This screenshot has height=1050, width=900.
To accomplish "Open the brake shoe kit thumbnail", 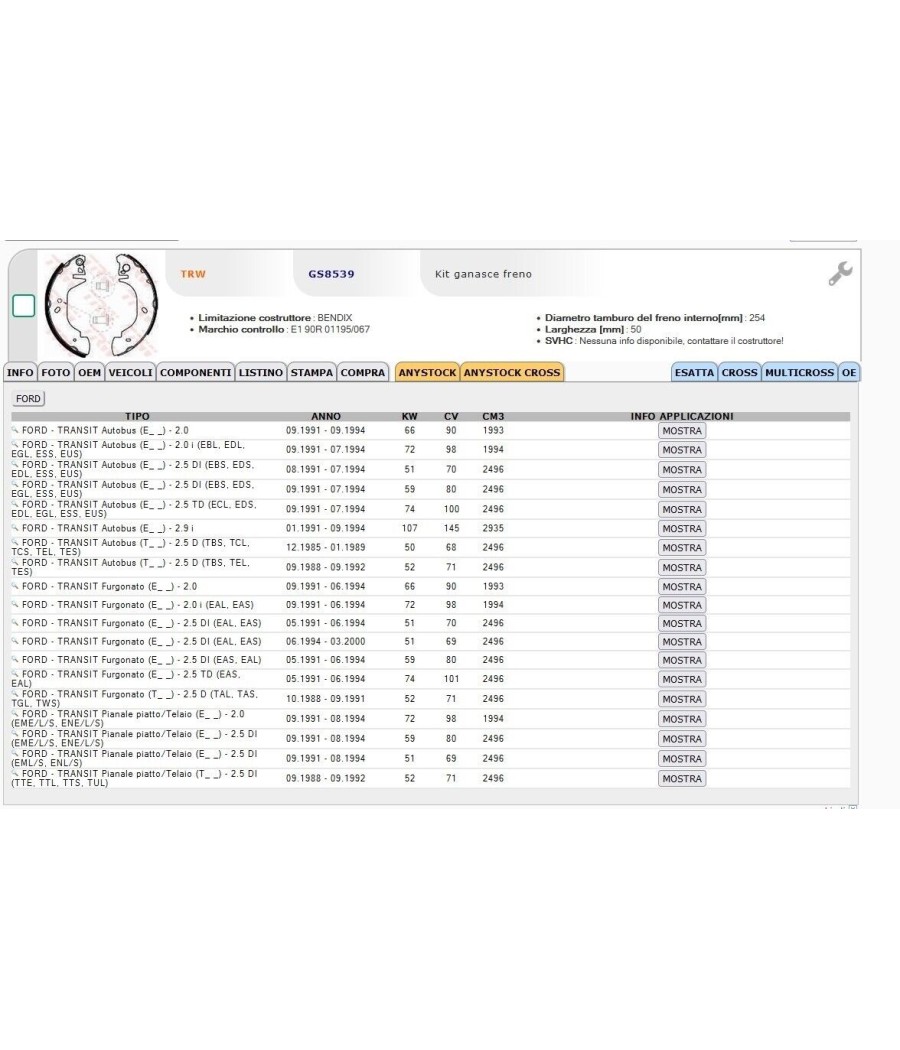I will tap(101, 305).
